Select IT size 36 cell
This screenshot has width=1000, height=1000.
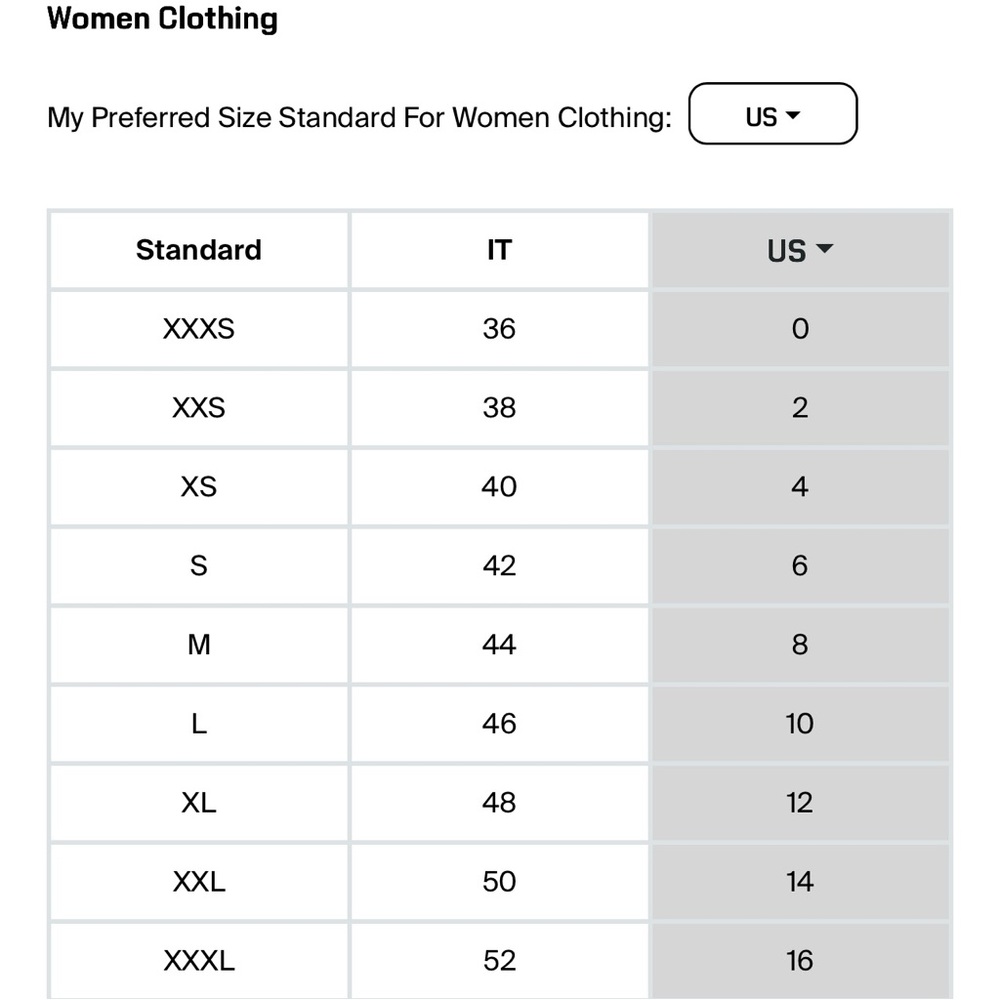coord(499,329)
